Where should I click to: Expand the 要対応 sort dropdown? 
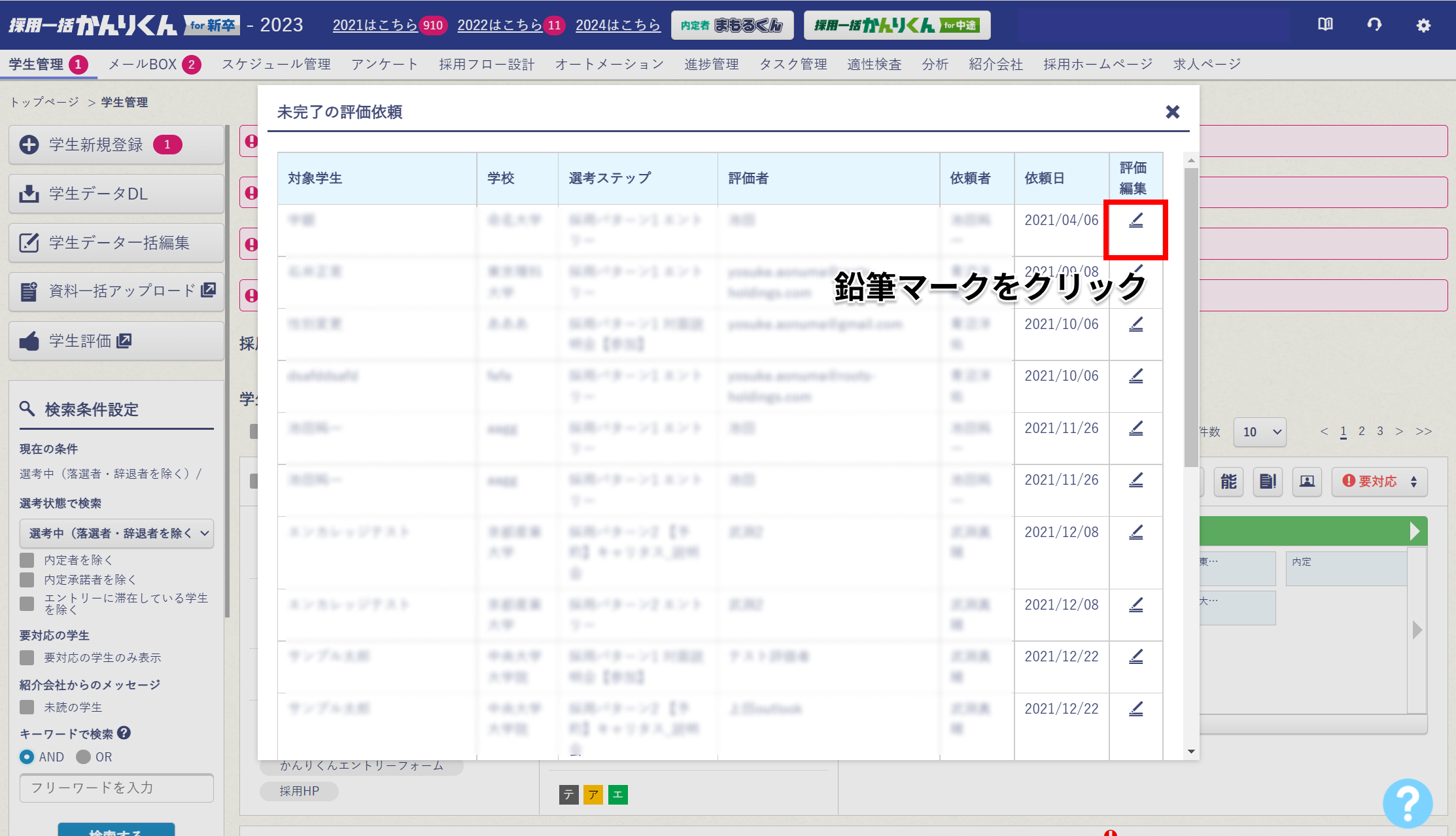1379,481
